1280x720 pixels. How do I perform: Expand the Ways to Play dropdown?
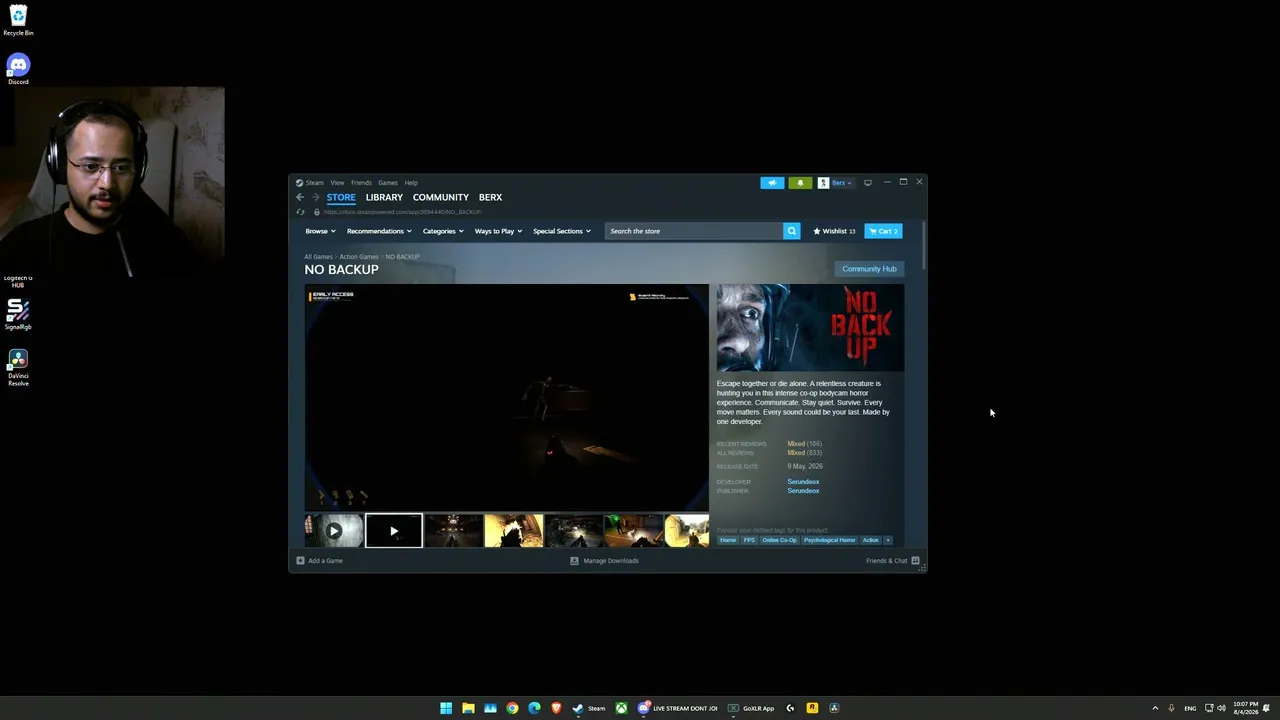pos(498,231)
